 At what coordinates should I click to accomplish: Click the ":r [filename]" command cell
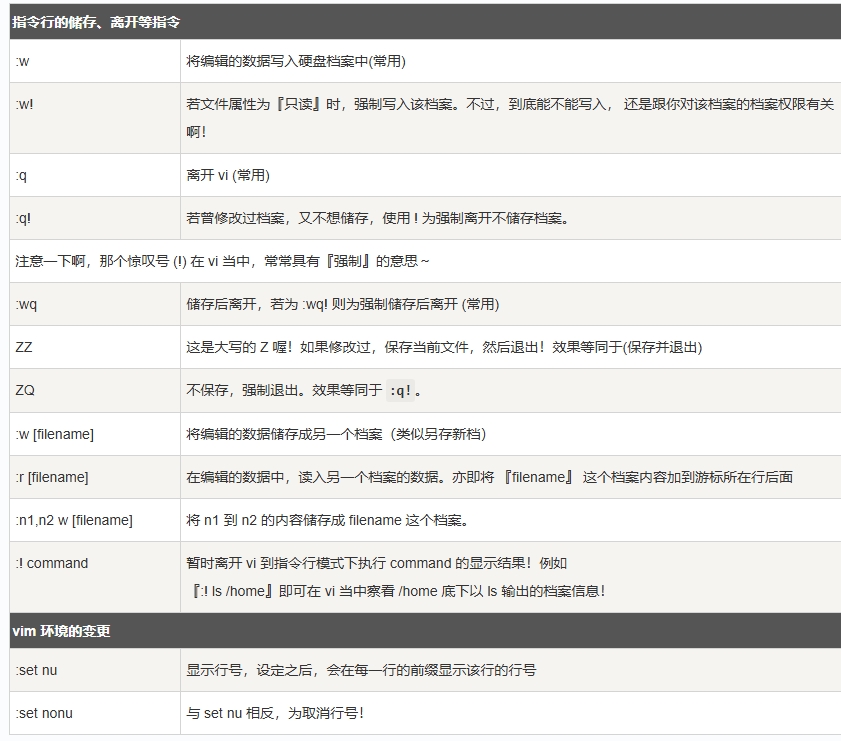coord(95,477)
